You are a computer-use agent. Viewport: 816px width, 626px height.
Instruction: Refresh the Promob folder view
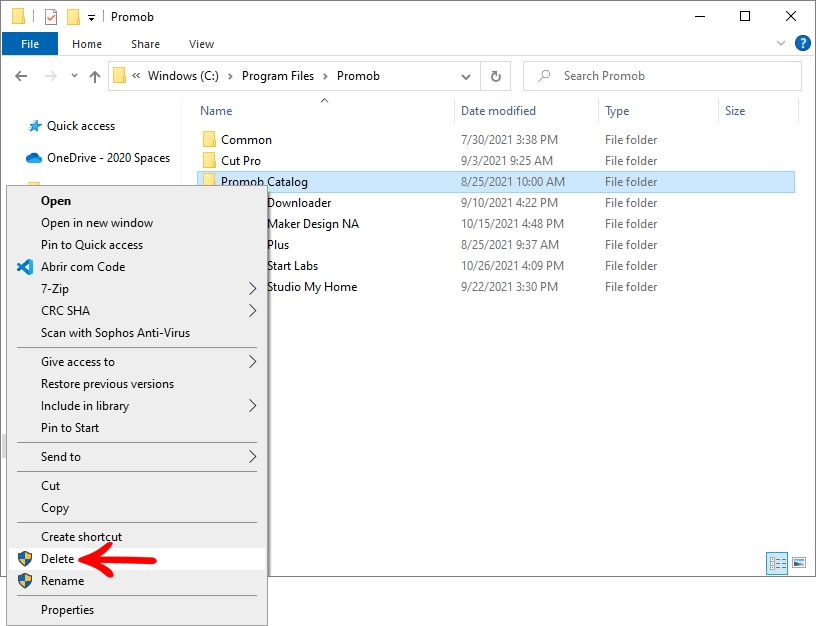496,76
